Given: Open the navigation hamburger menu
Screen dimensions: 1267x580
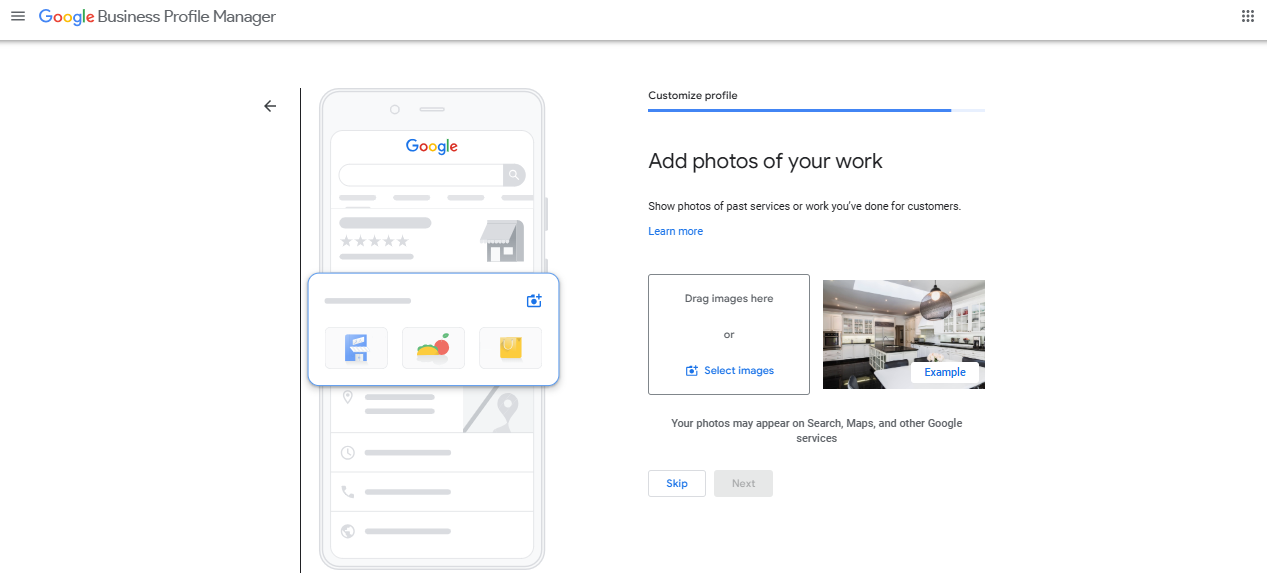Looking at the screenshot, I should 18,16.
